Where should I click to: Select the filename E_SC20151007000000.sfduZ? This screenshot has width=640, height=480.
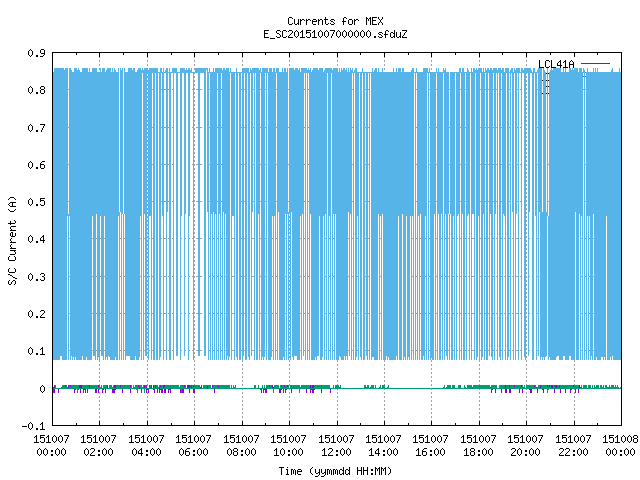335,34
